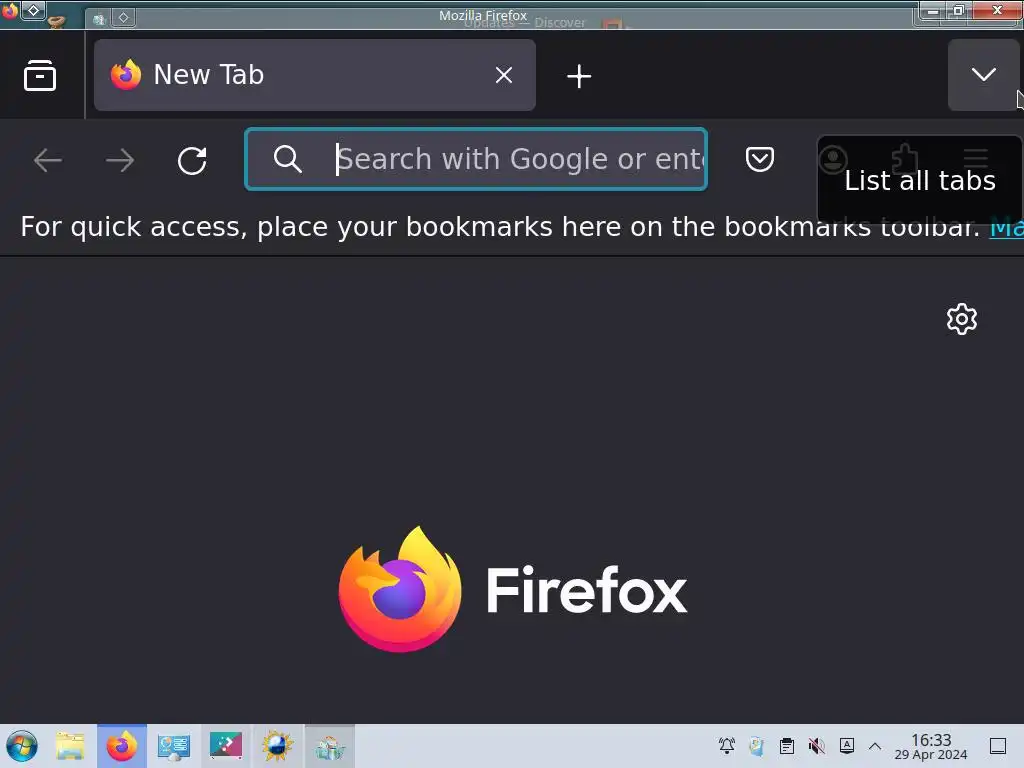The image size is (1024, 768).
Task: Personalize New Tab with the gear icon
Action: [x=962, y=319]
